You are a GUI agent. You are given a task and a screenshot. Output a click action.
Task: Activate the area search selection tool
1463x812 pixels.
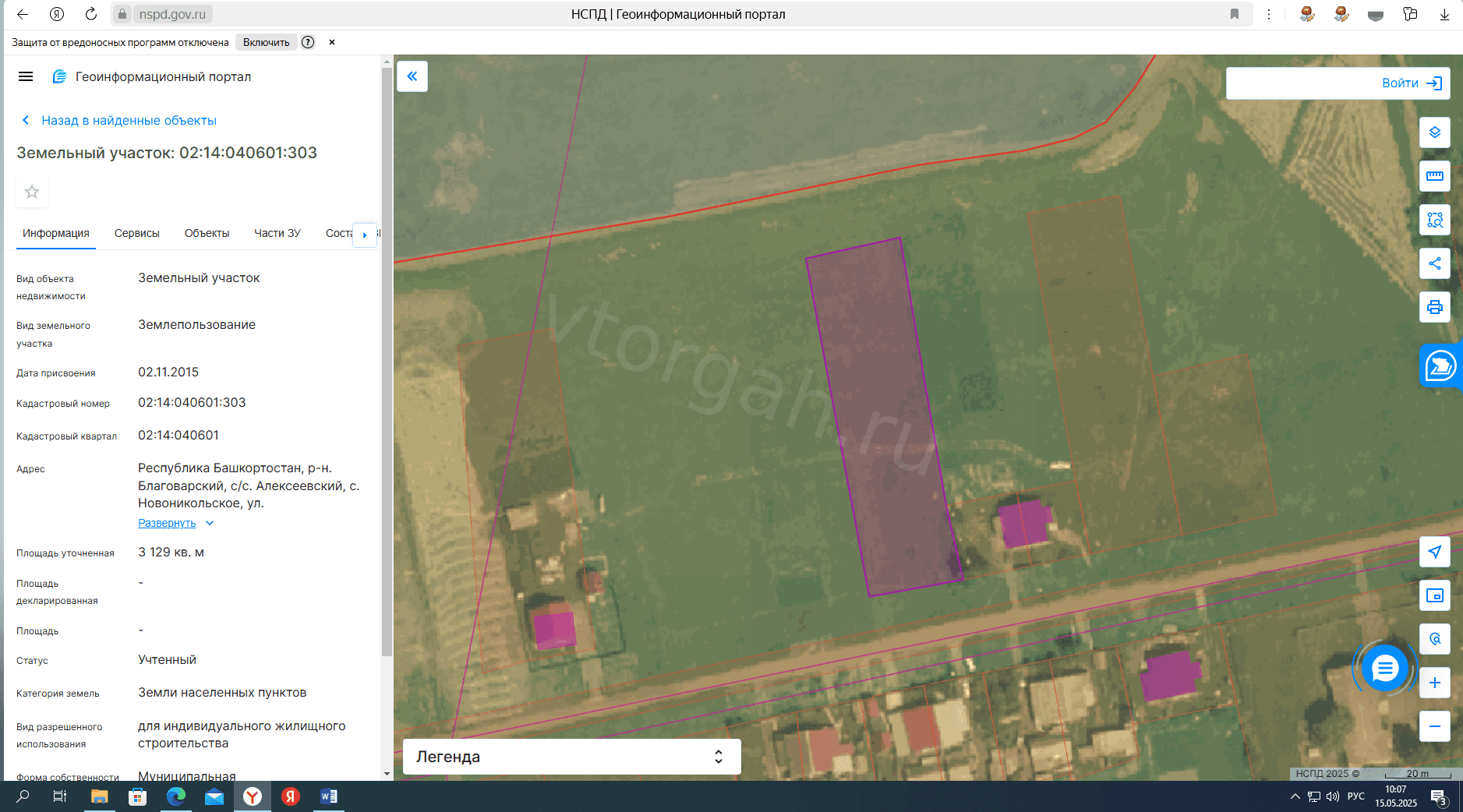[x=1435, y=220]
